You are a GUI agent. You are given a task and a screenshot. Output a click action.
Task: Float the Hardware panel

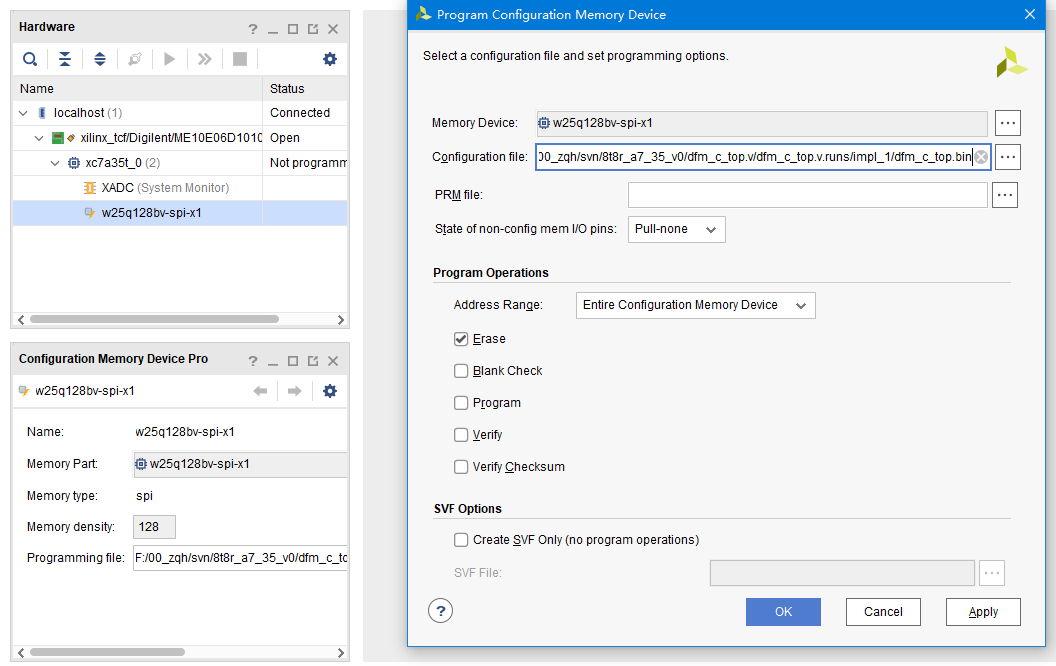(313, 29)
